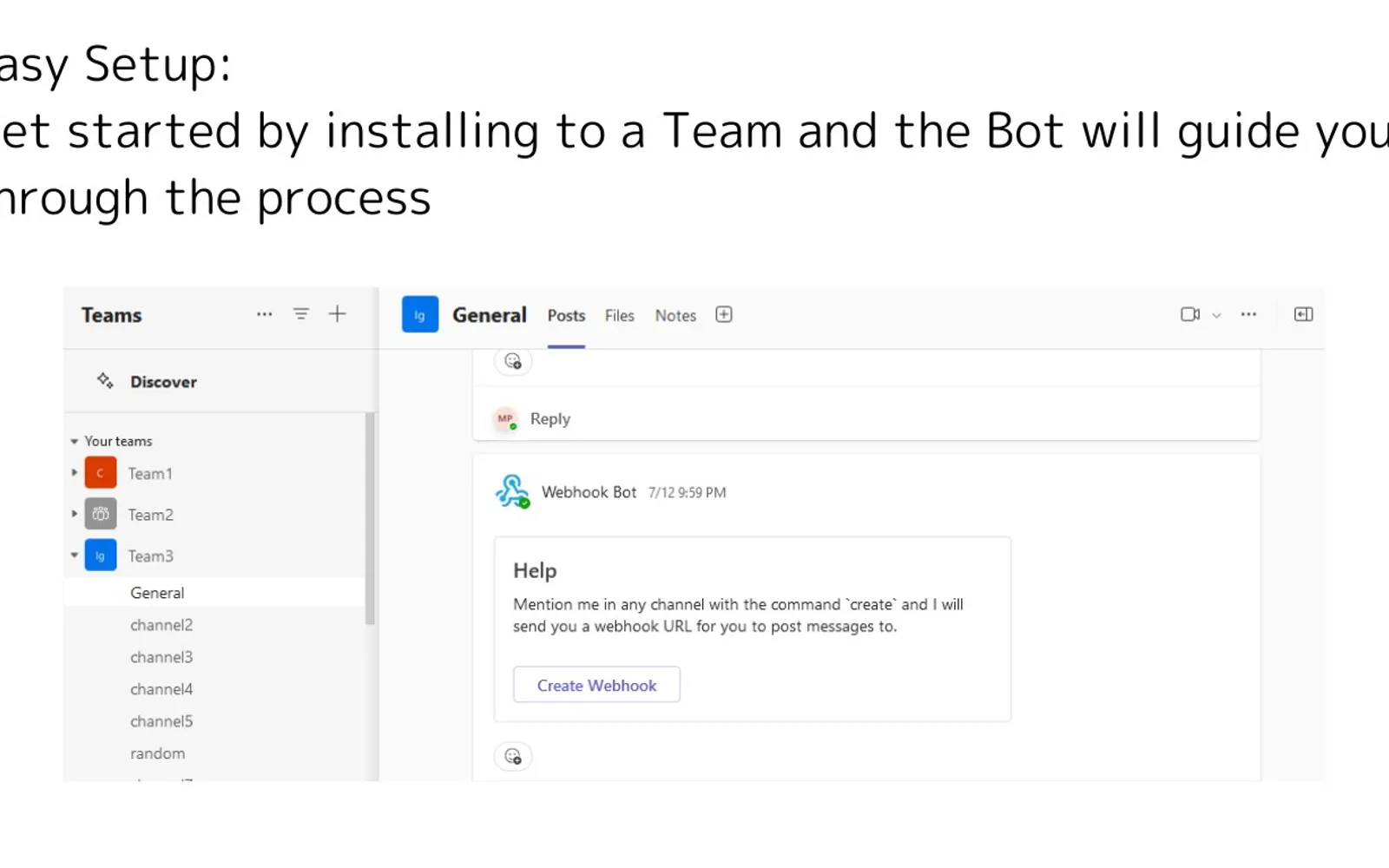
Task: Click the 7/12 9:59 PM timestamp
Action: pos(687,492)
